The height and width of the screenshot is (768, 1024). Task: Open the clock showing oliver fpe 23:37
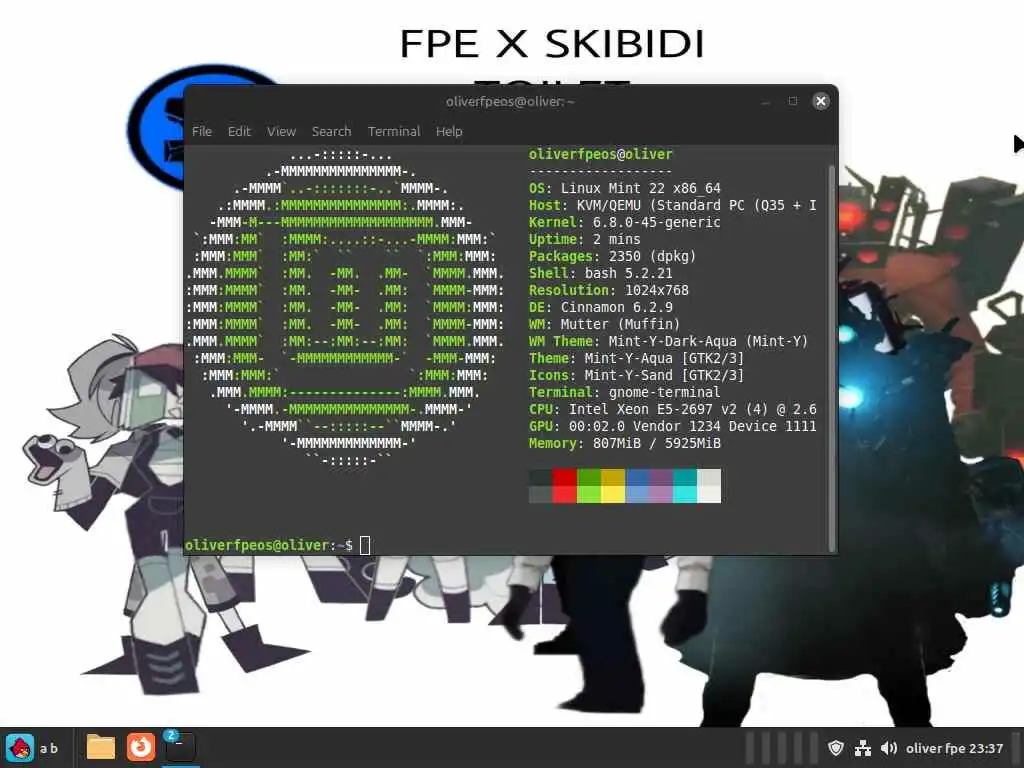[x=954, y=748]
